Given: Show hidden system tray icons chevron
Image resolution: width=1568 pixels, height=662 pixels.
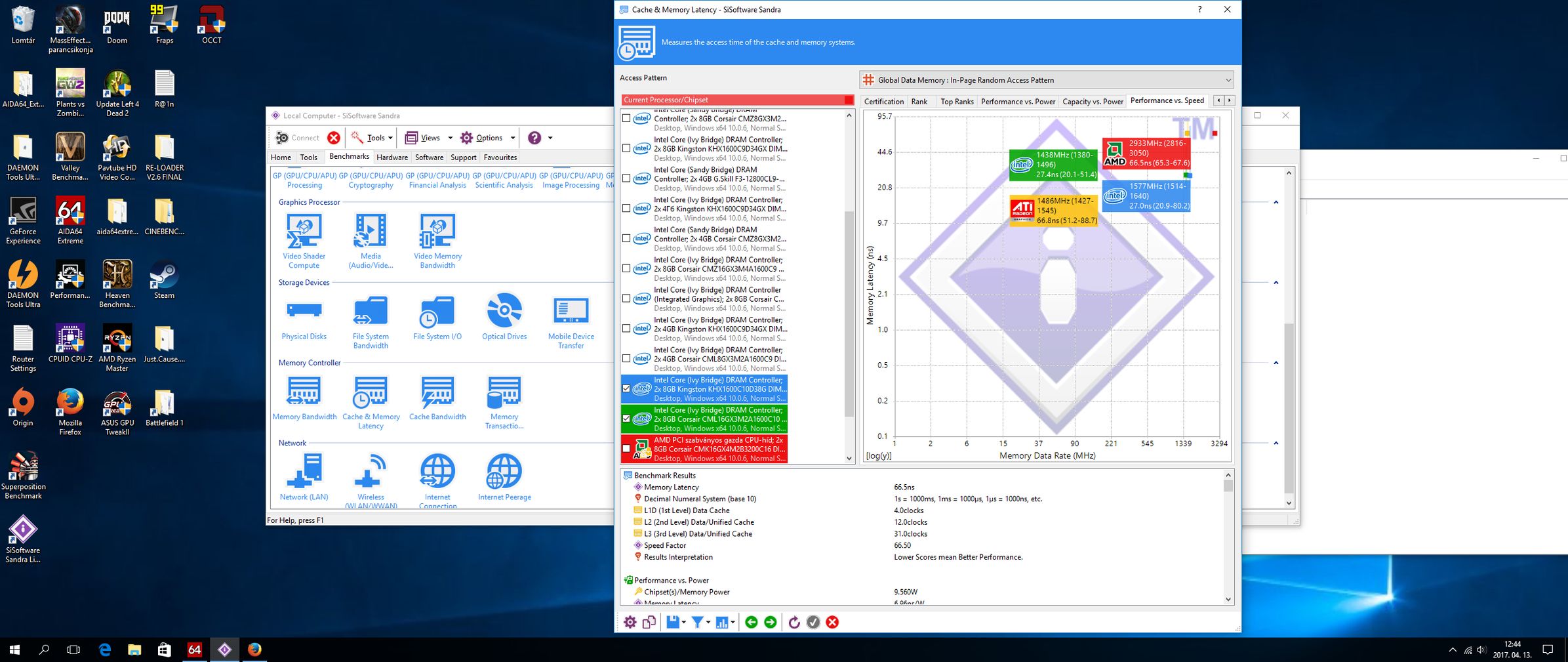Looking at the screenshot, I should (x=1452, y=650).
